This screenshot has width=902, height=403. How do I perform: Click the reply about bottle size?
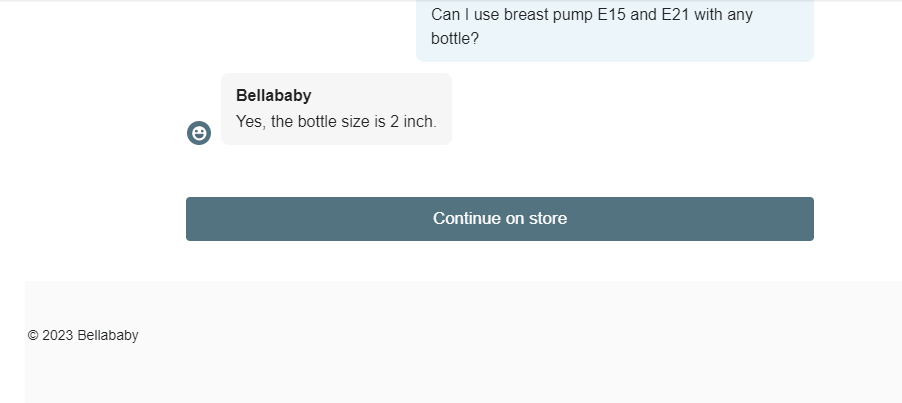(336, 122)
